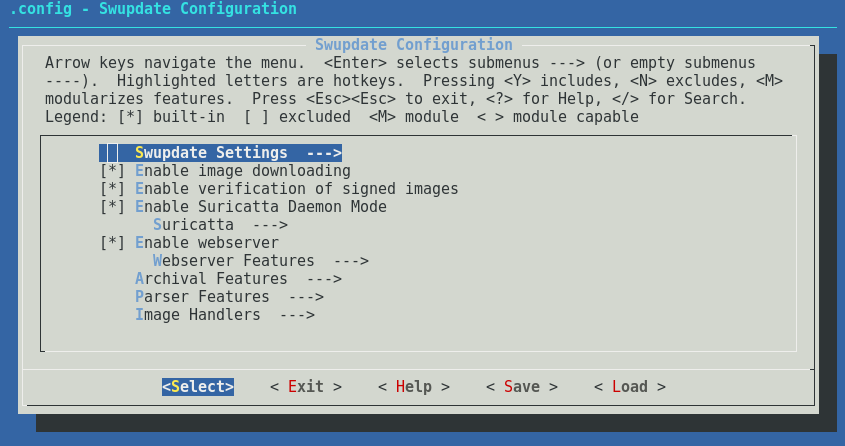This screenshot has width=845, height=446.
Task: Click the Select button
Action: pos(198,387)
